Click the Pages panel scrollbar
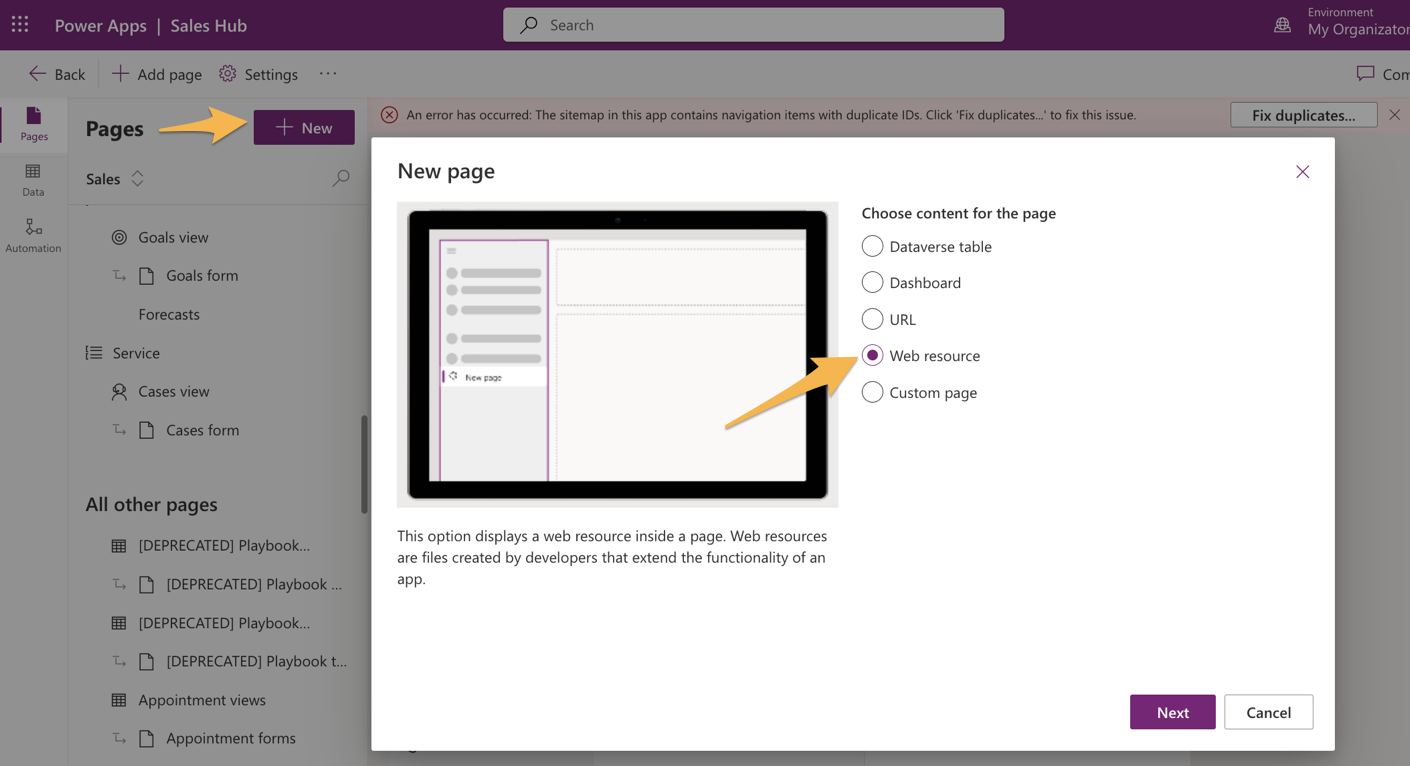This screenshot has height=766, width=1410. 364,465
